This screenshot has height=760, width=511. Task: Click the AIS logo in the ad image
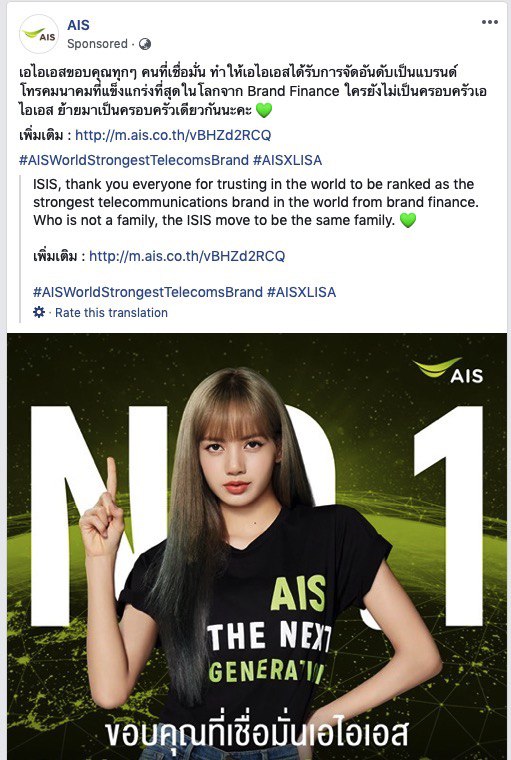(448, 371)
